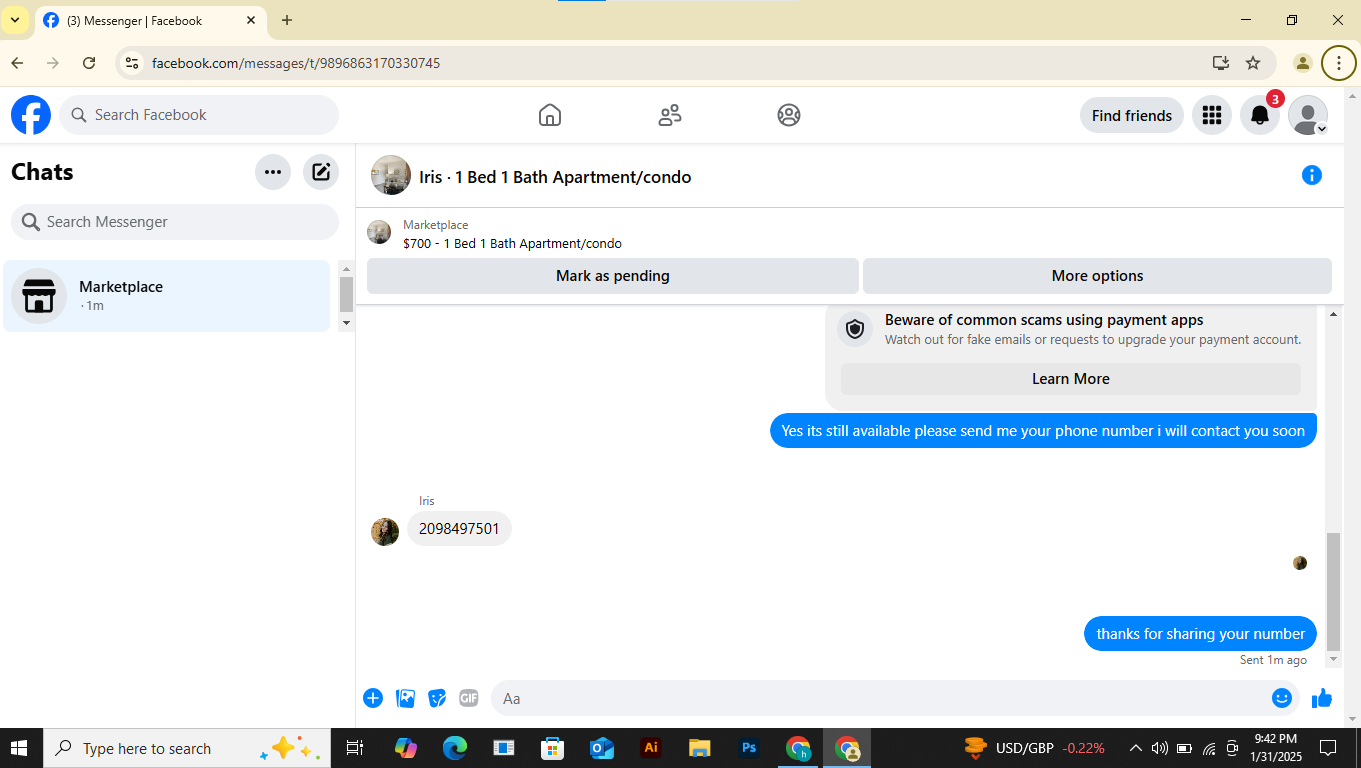Open the Windows Start menu
The height and width of the screenshot is (768, 1361).
[19, 748]
